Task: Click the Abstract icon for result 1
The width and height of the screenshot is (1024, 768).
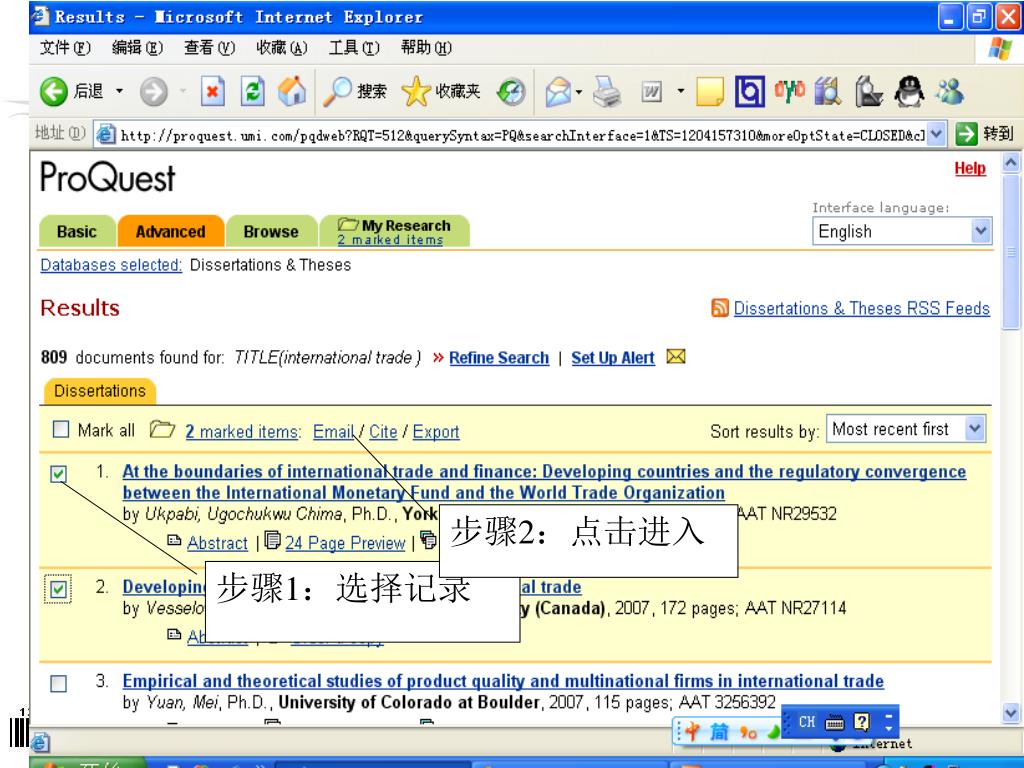Action: click(174, 540)
